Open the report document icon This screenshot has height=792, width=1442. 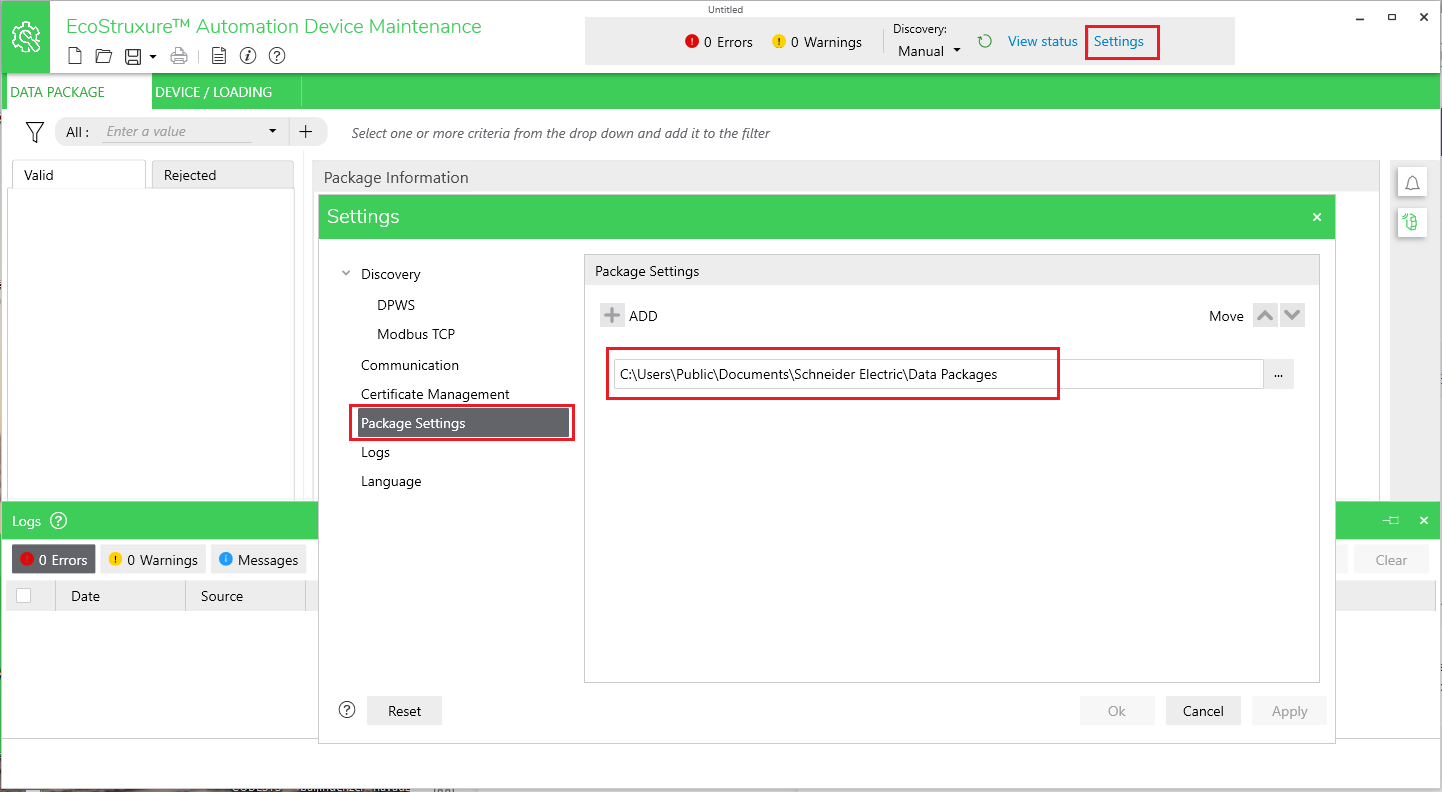point(219,56)
